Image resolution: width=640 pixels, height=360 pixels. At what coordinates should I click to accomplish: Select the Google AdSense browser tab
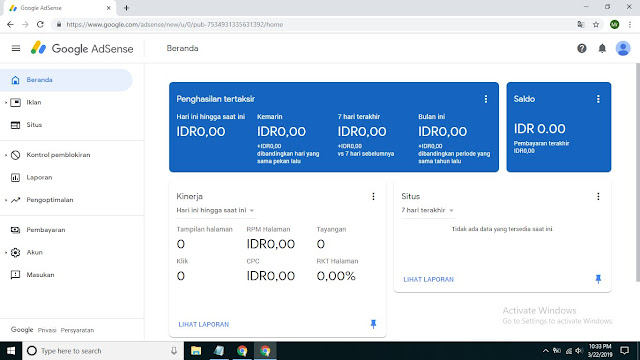click(x=60, y=8)
